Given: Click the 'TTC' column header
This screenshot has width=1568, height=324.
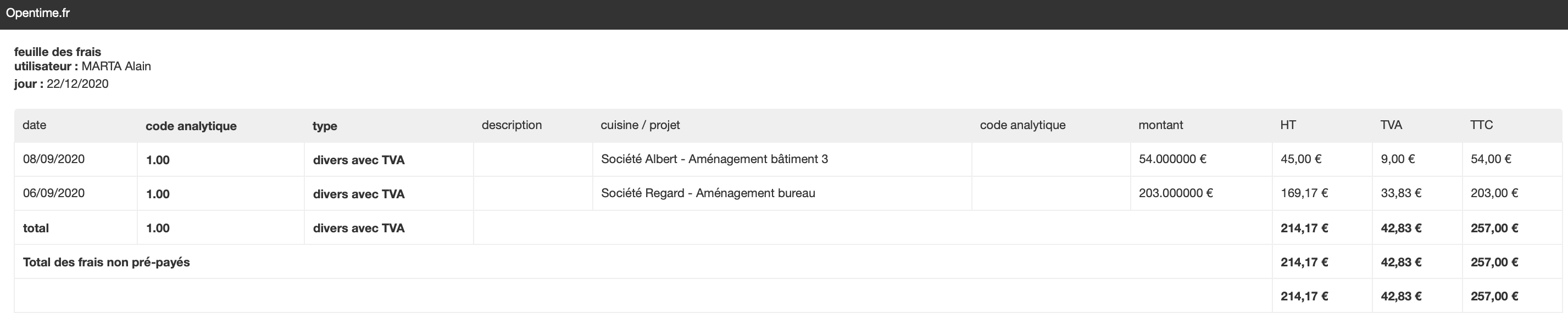Looking at the screenshot, I should [x=1481, y=125].
